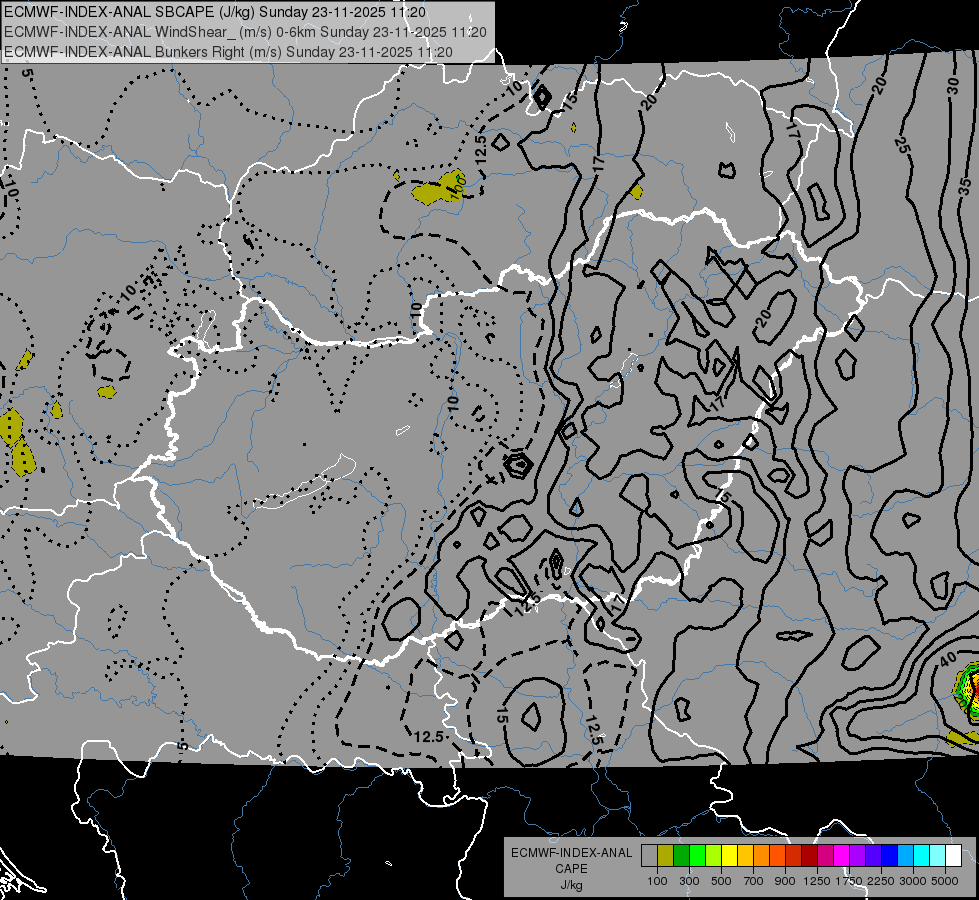979x900 pixels.
Task: Click the SBCAPE title line at top
Action: pos(215,12)
